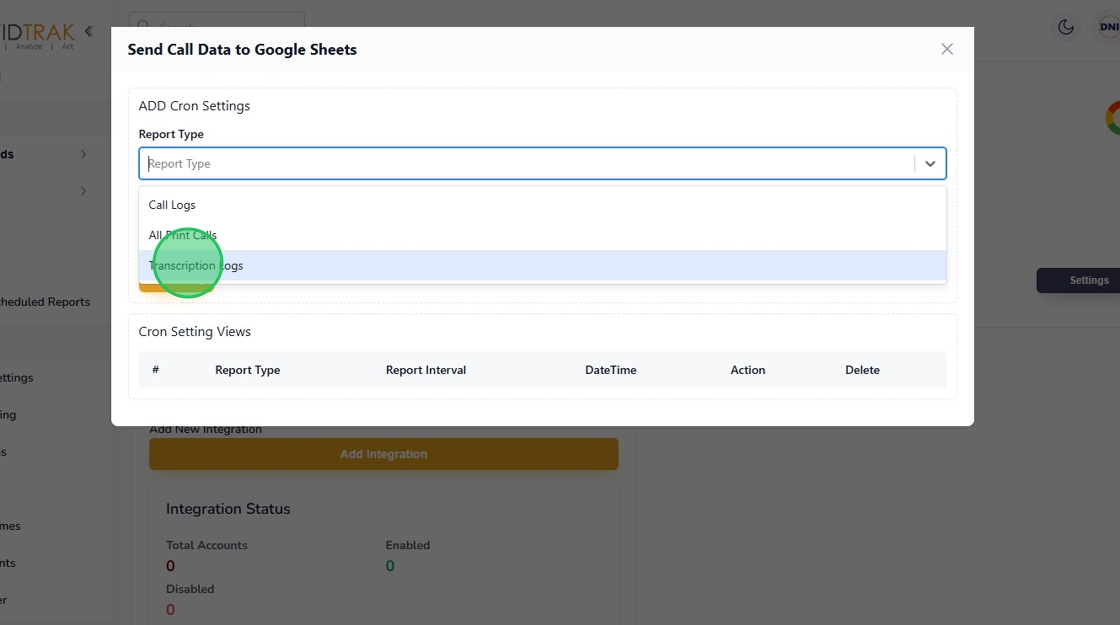Expand the first sidebar chevron arrow

tap(83, 154)
